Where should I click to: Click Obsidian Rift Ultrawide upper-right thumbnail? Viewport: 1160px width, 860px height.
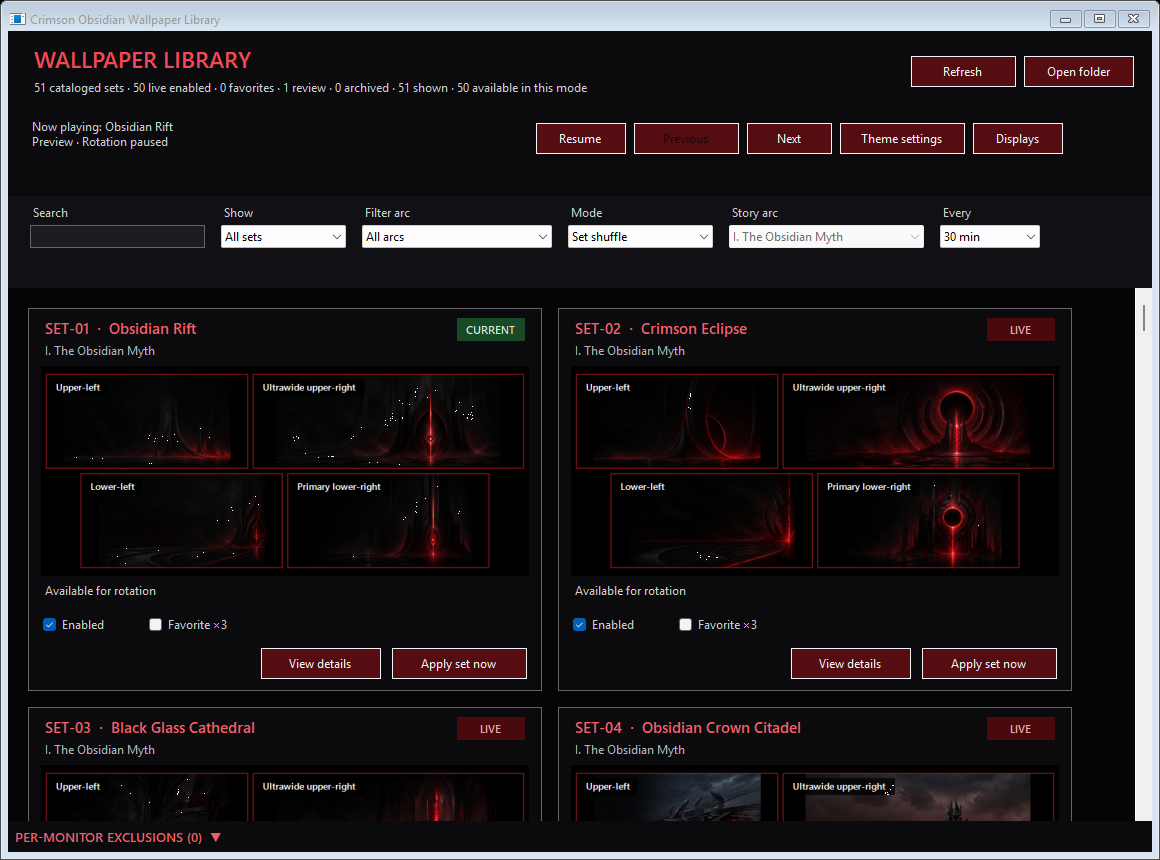pyautogui.click(x=388, y=421)
